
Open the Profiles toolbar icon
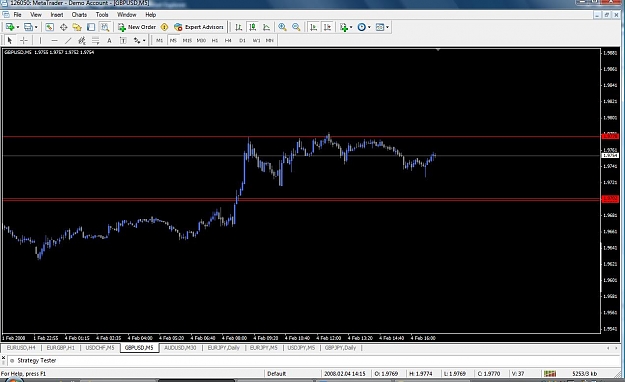coord(28,27)
